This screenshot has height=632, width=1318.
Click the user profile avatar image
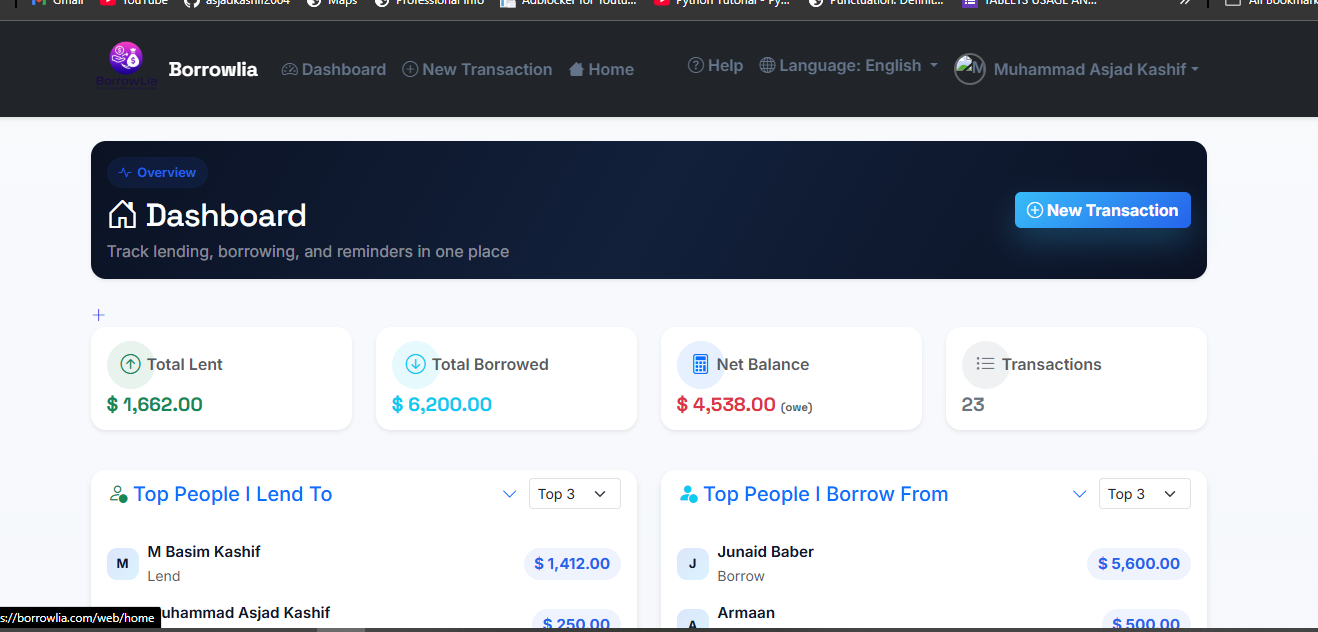tap(970, 69)
